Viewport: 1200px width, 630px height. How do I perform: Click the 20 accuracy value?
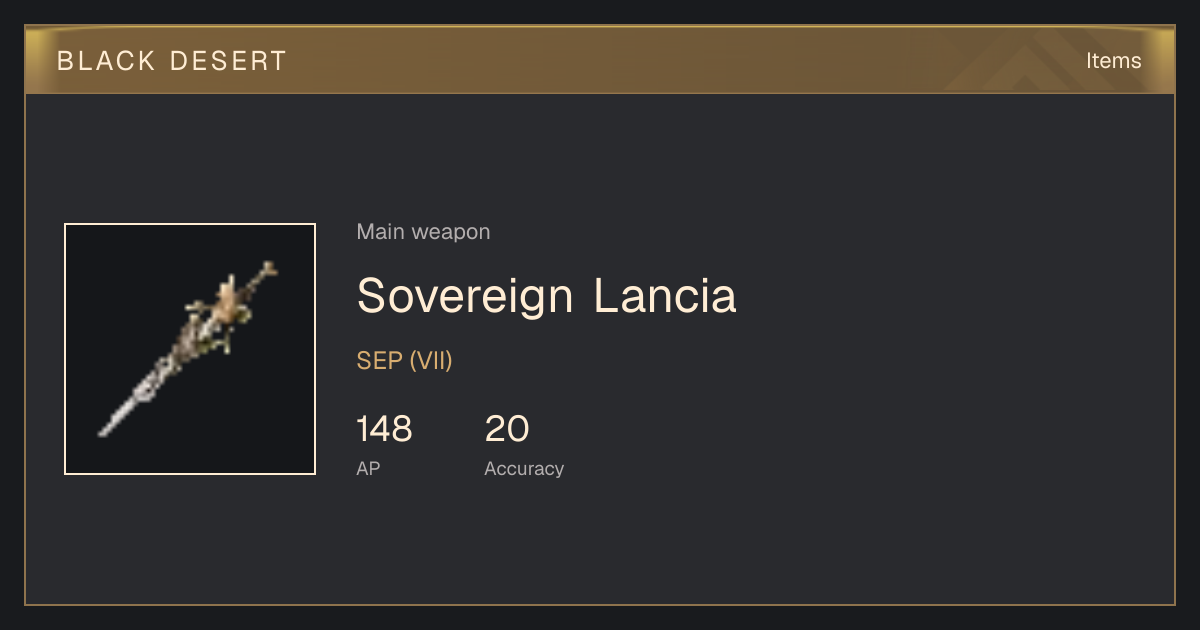[507, 429]
